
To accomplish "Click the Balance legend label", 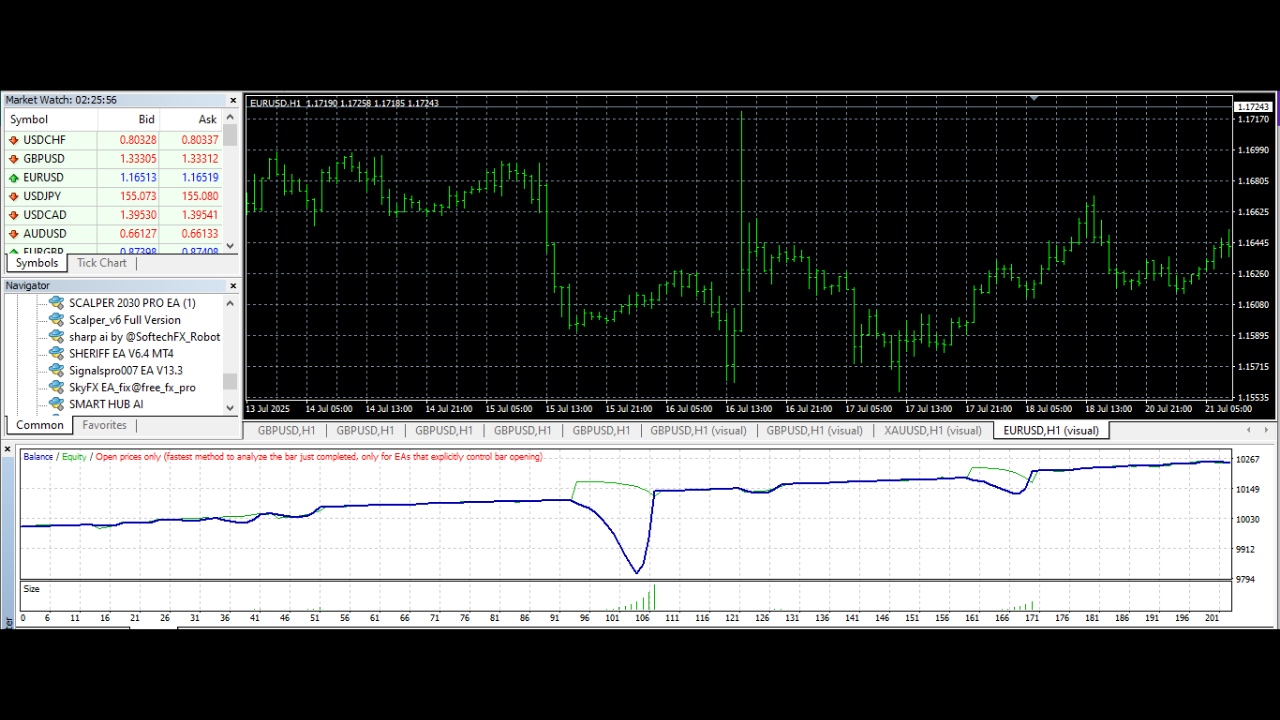I will point(37,456).
